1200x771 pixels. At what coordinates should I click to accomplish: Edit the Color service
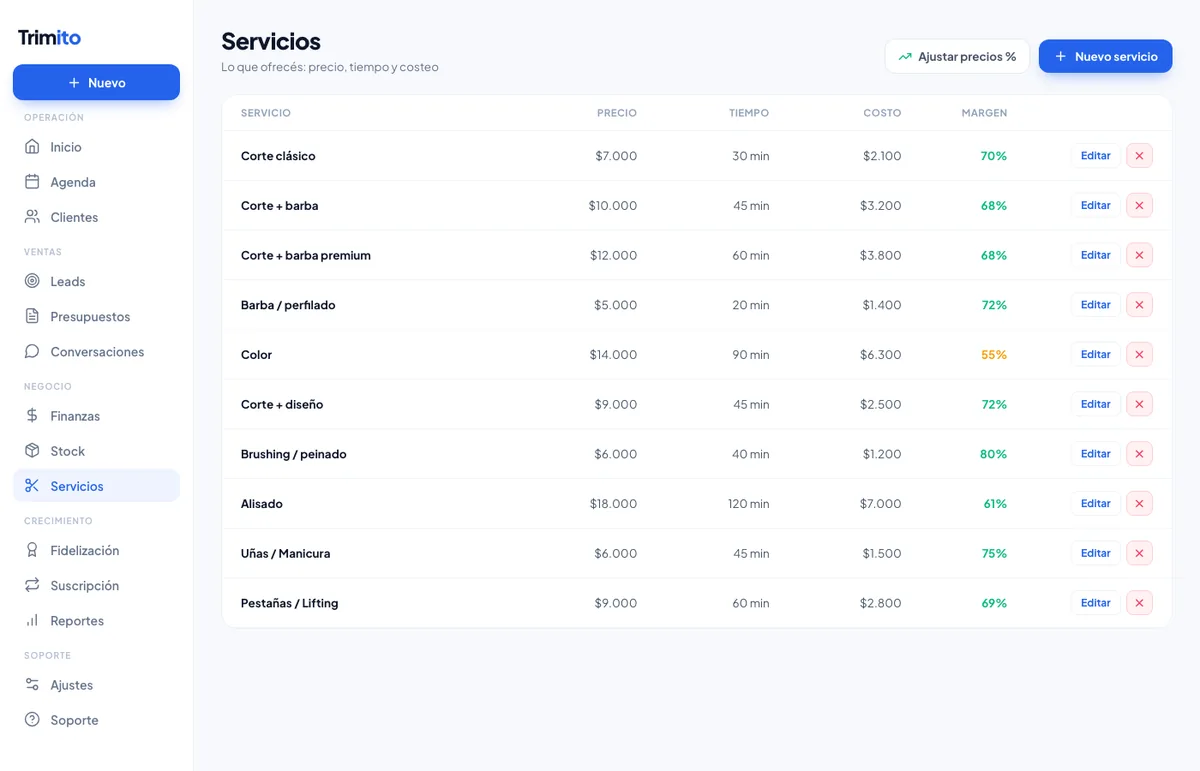[1095, 354]
